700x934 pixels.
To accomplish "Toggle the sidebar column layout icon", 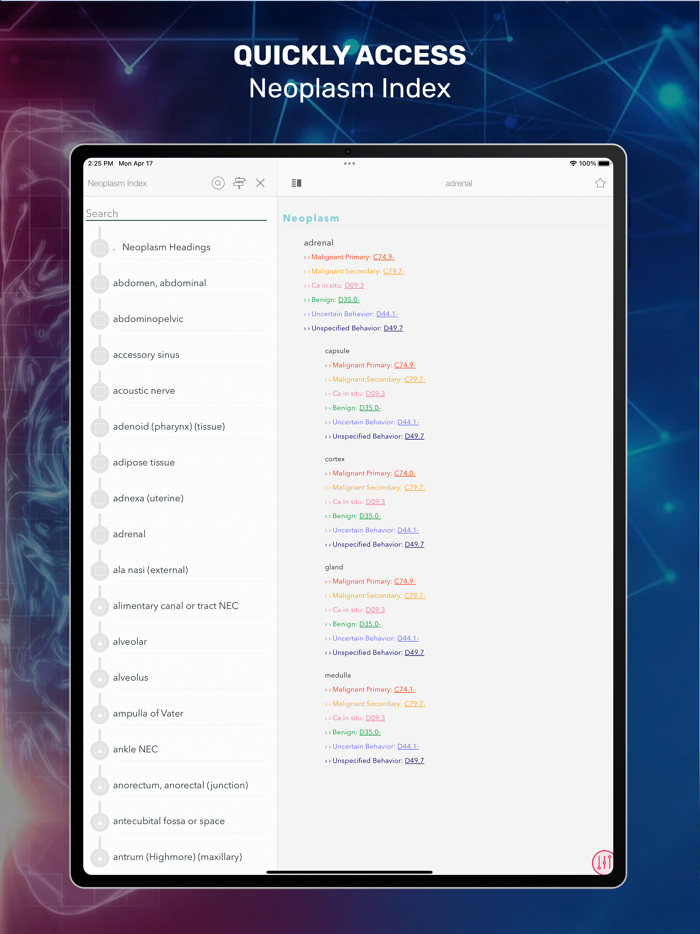I will click(296, 183).
